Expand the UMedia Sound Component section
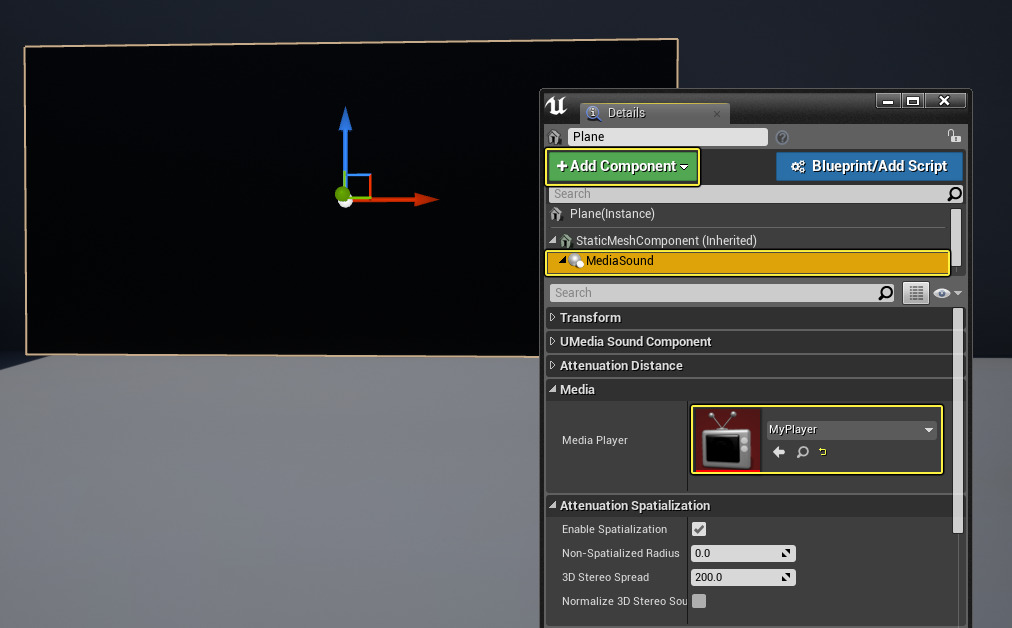 point(635,342)
